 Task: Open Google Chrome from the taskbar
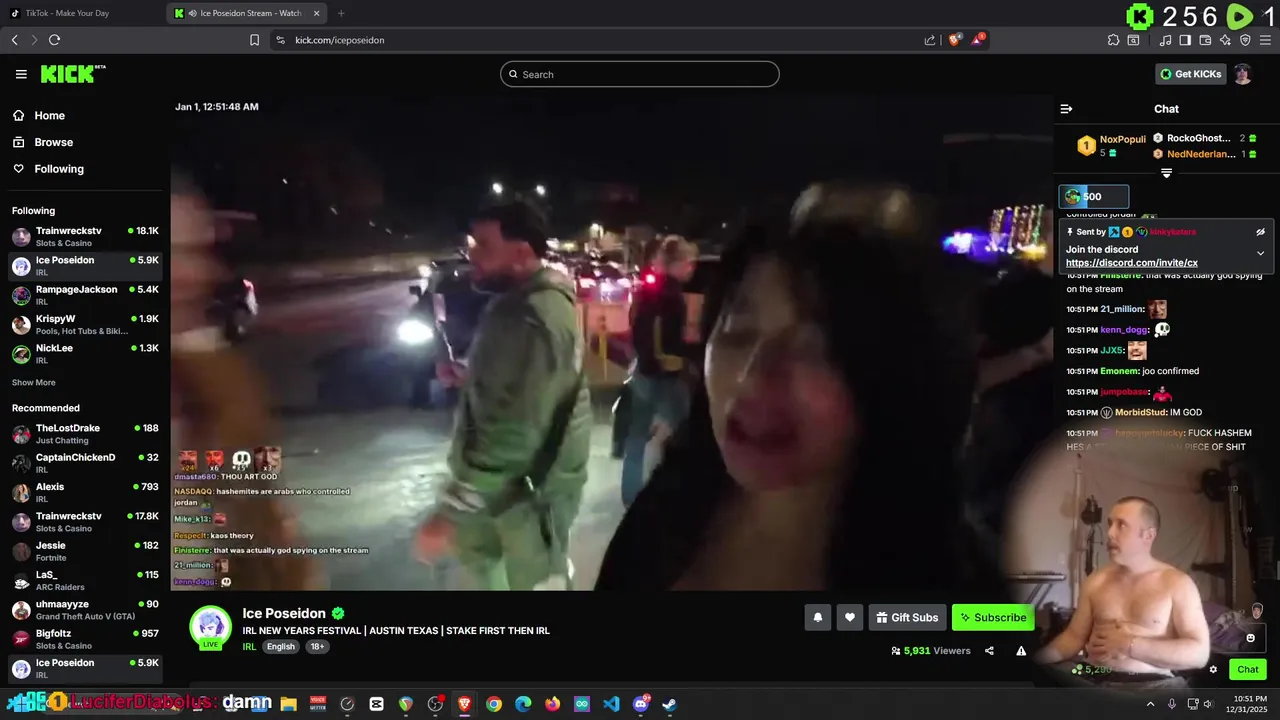(x=494, y=704)
